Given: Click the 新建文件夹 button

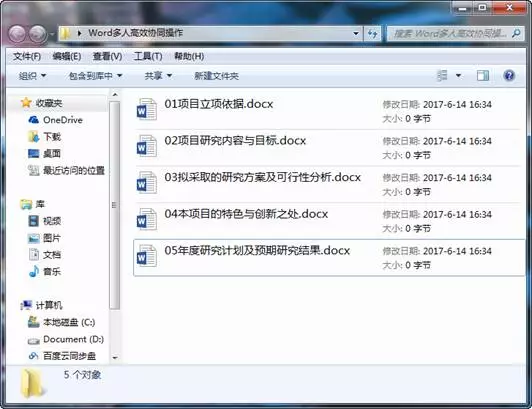Looking at the screenshot, I should [216, 76].
